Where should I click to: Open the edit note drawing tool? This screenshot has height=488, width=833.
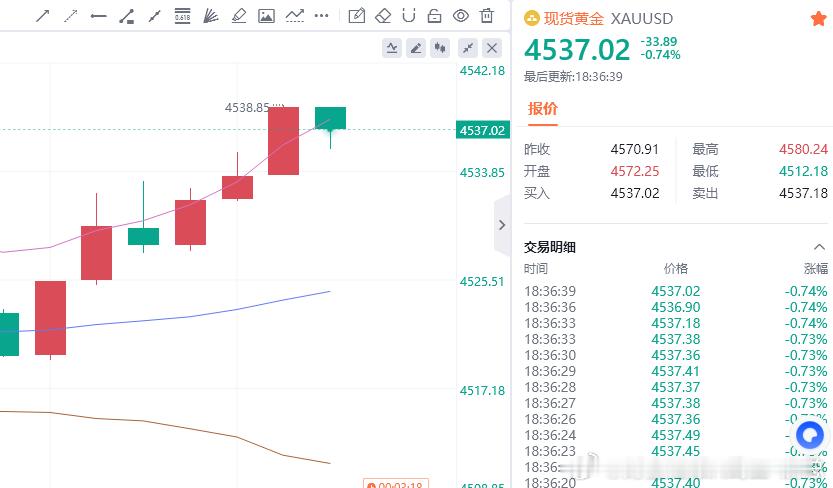point(356,16)
